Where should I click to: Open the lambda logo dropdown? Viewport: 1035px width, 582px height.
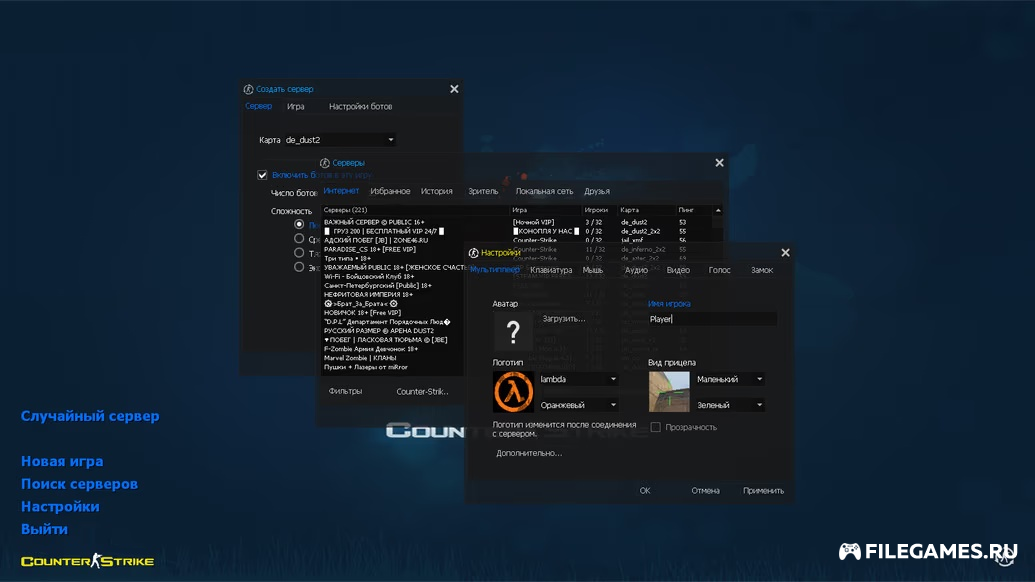[578, 379]
